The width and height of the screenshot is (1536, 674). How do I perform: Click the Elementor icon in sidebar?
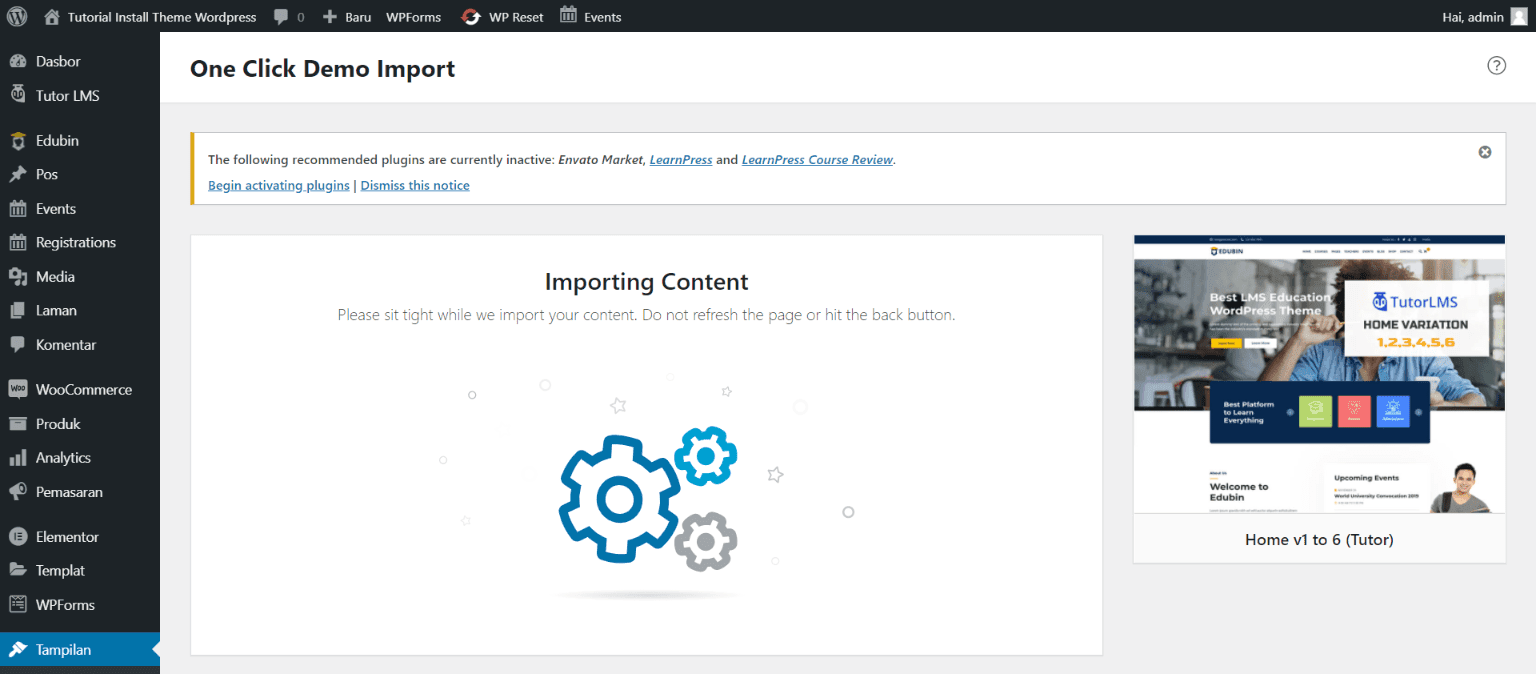(x=18, y=537)
